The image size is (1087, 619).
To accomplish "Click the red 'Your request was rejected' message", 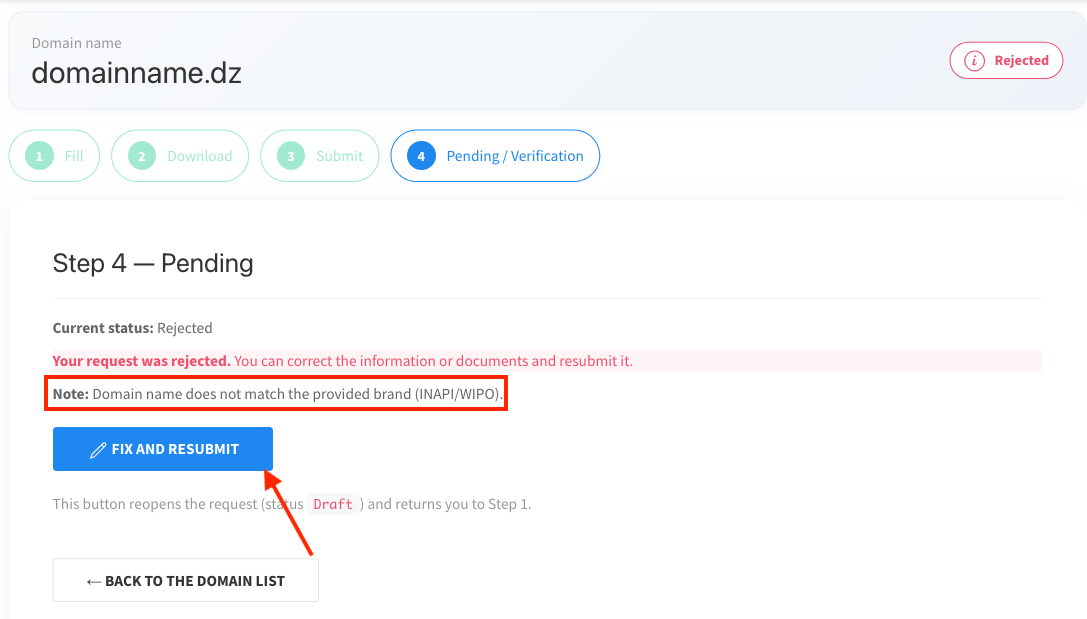I will 142,361.
